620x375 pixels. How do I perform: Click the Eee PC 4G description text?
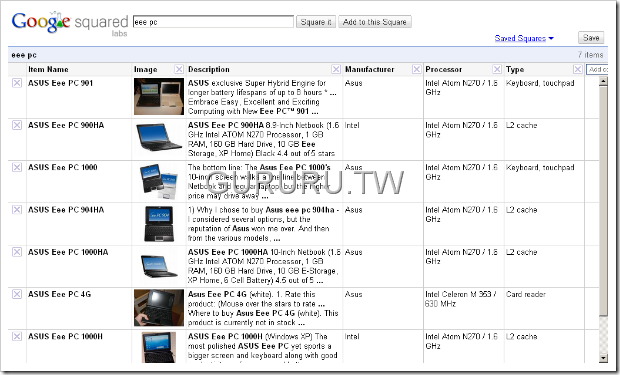pyautogui.click(x=263, y=309)
